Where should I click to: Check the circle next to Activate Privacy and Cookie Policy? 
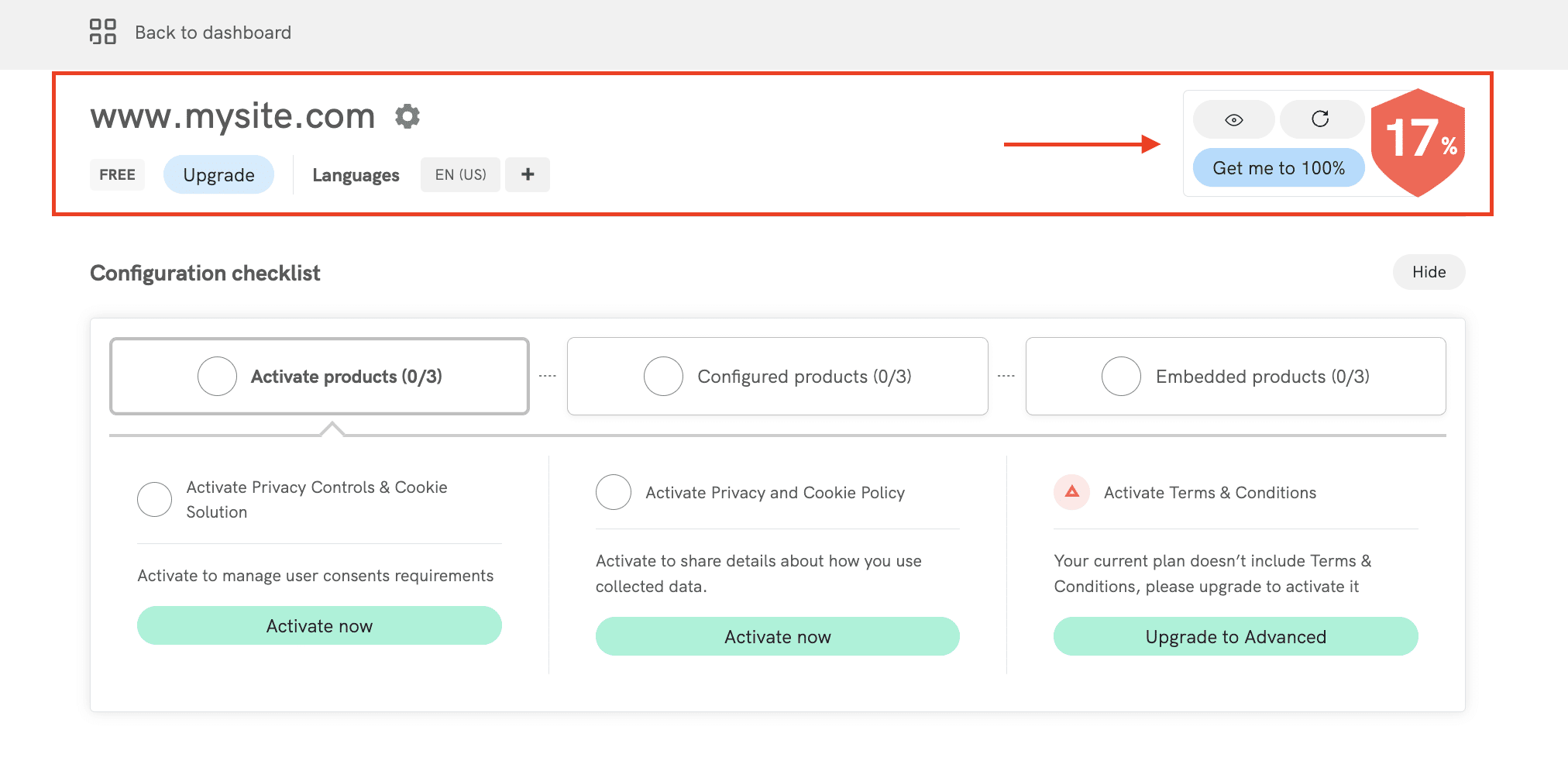(x=614, y=492)
